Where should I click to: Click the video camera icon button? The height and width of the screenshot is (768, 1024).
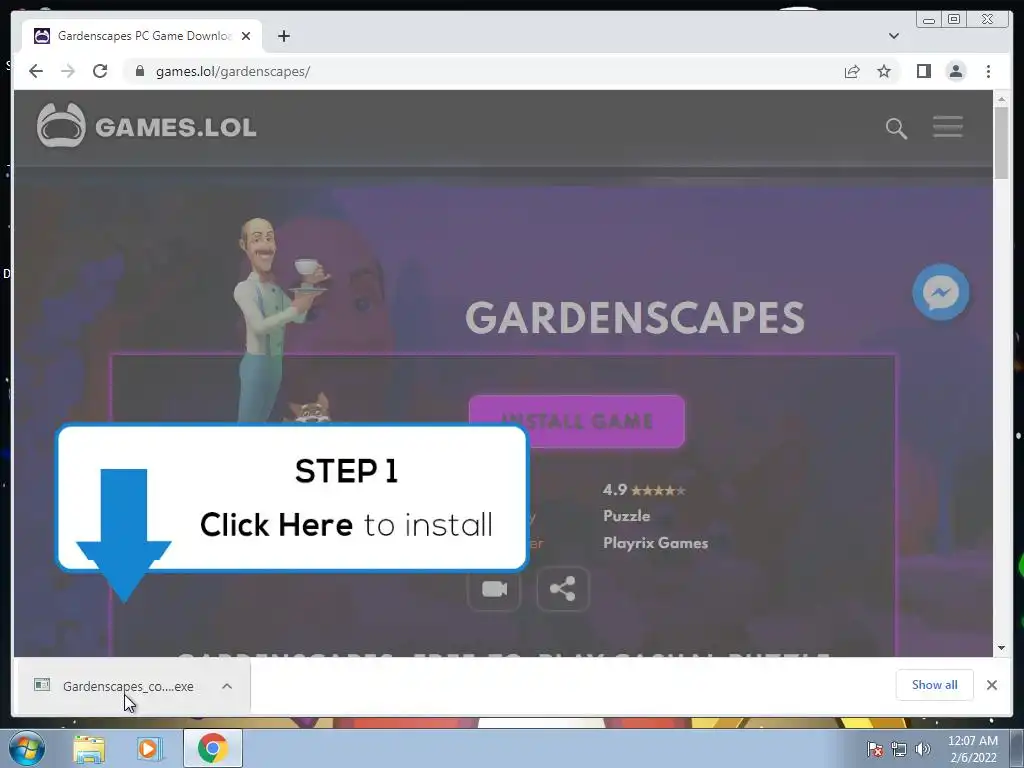pyautogui.click(x=494, y=589)
